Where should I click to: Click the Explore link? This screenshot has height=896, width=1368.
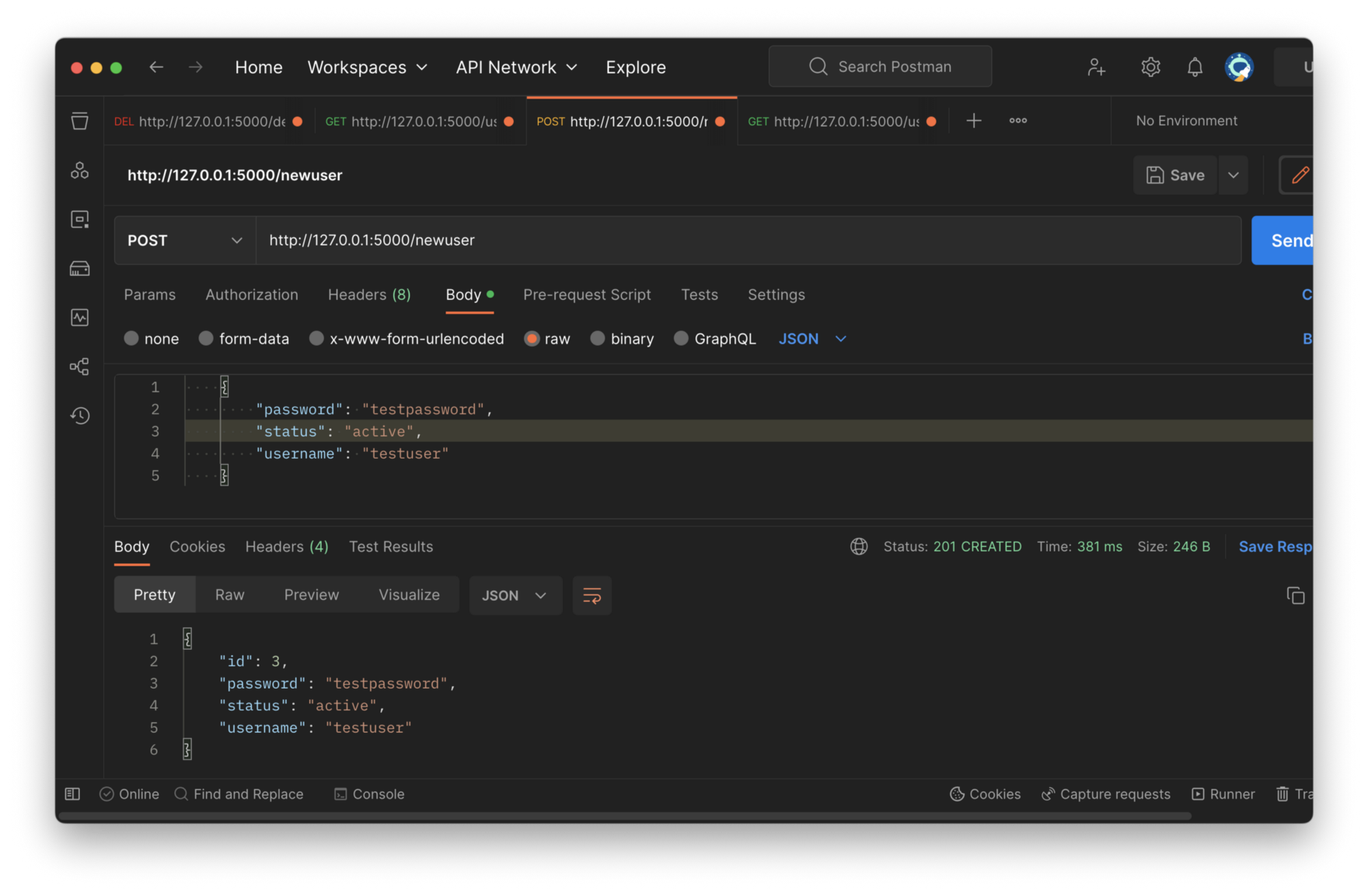click(x=636, y=67)
